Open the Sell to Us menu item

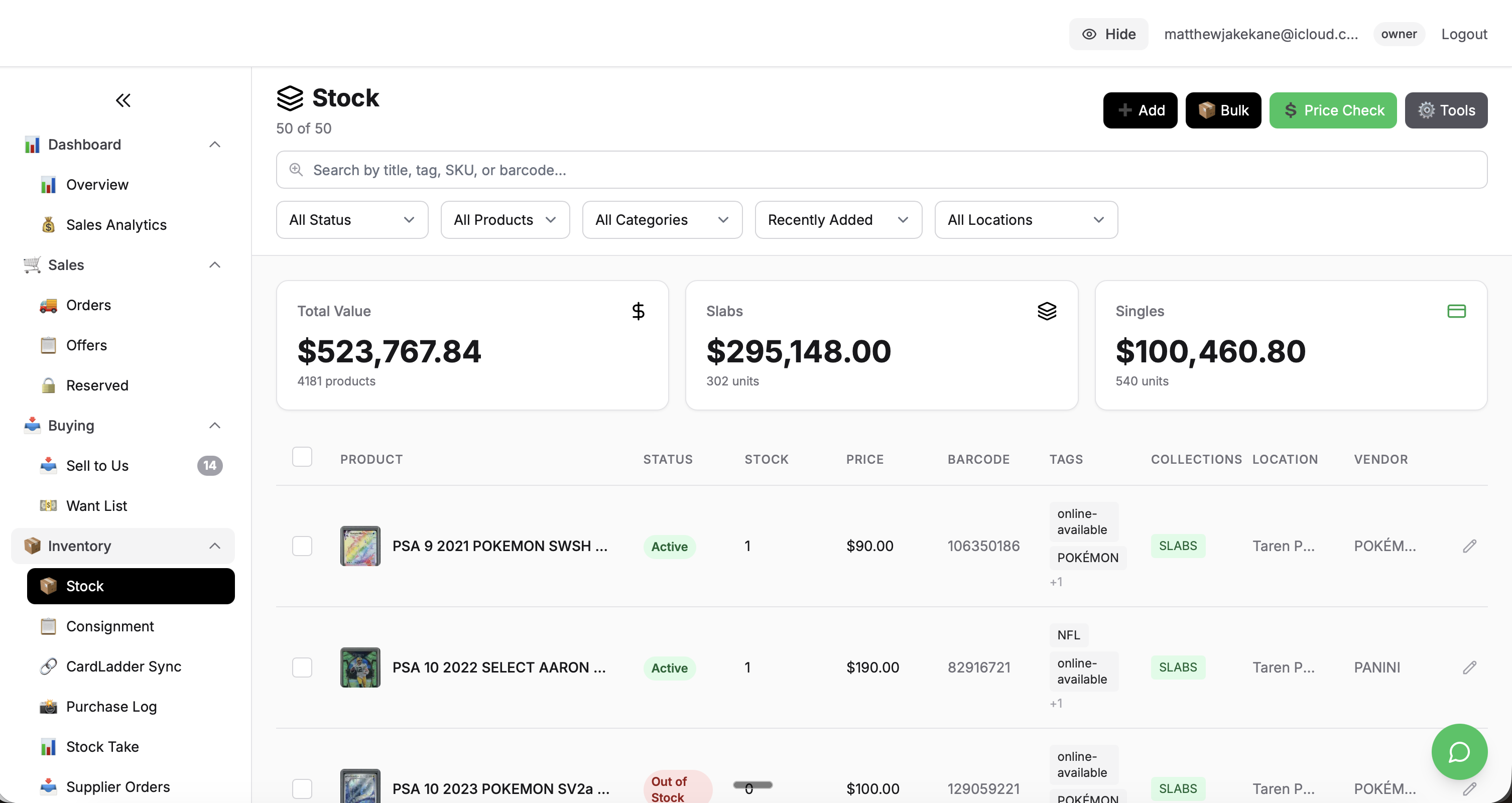tap(97, 465)
